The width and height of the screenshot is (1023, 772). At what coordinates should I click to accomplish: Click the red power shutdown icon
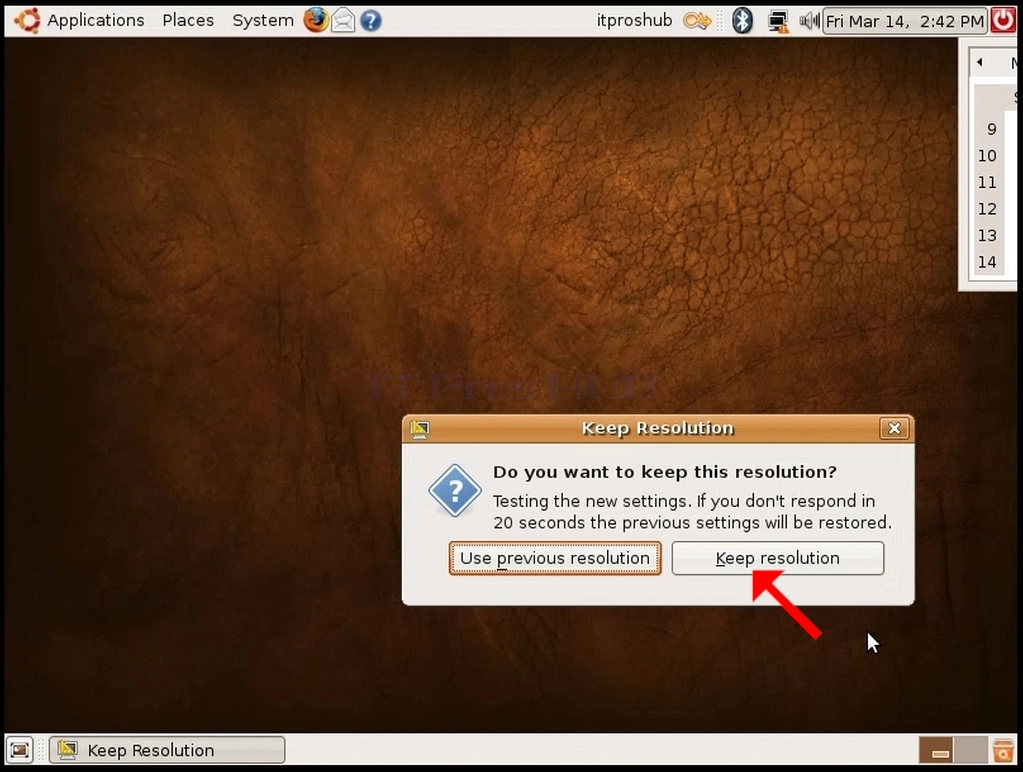pyautogui.click(x=1003, y=20)
